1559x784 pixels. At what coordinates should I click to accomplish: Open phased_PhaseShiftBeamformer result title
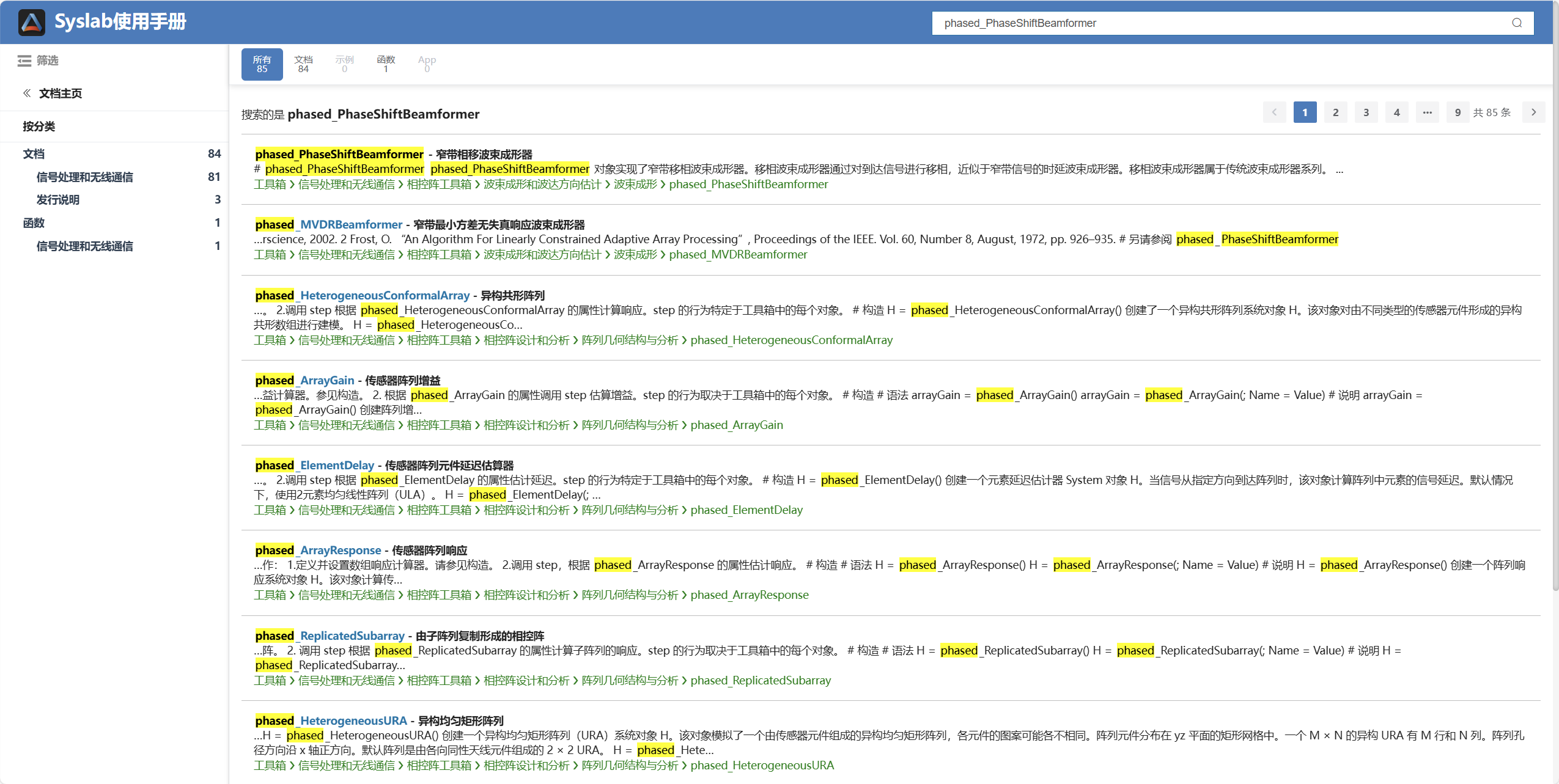[339, 155]
